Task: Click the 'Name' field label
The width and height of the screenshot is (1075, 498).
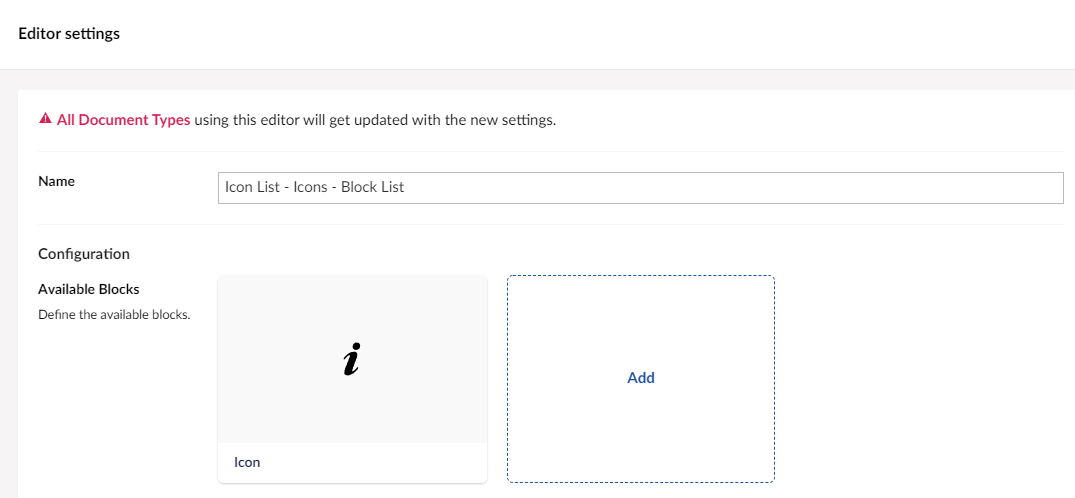Action: point(56,181)
